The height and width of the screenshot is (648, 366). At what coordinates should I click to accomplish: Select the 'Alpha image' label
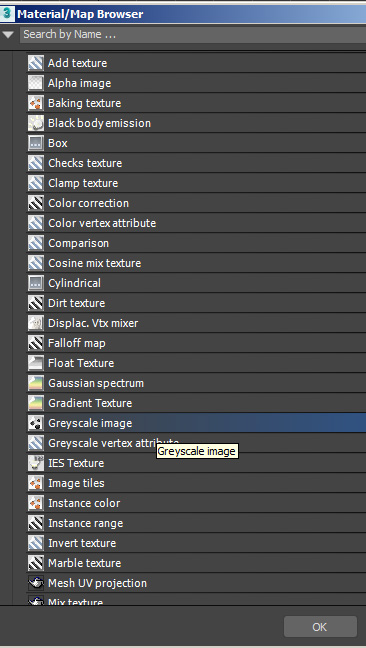79,83
